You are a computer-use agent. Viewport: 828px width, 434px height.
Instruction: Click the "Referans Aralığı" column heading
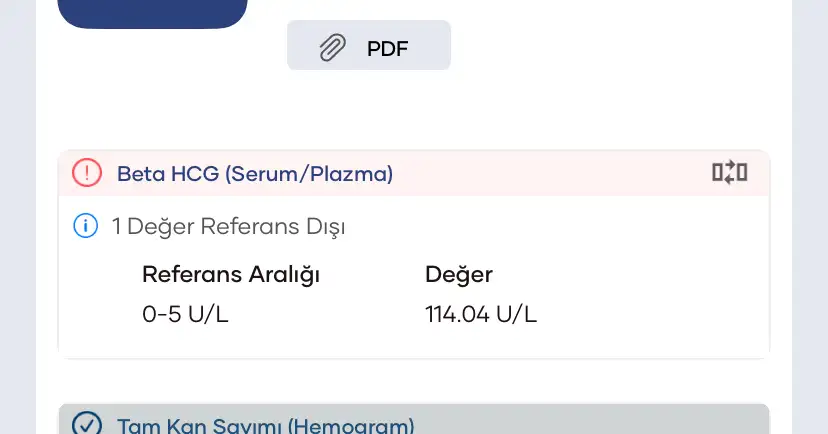coord(231,274)
